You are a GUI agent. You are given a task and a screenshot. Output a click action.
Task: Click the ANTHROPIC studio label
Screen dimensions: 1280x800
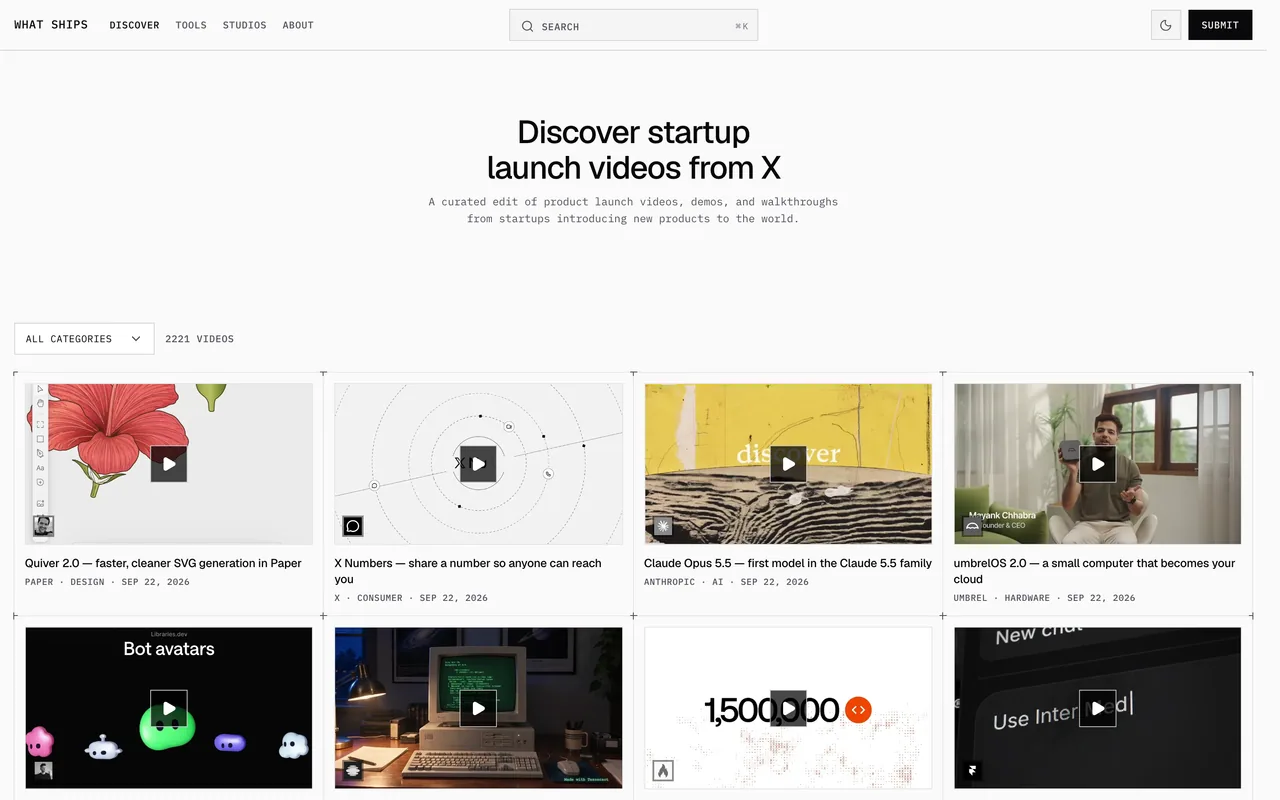click(669, 582)
